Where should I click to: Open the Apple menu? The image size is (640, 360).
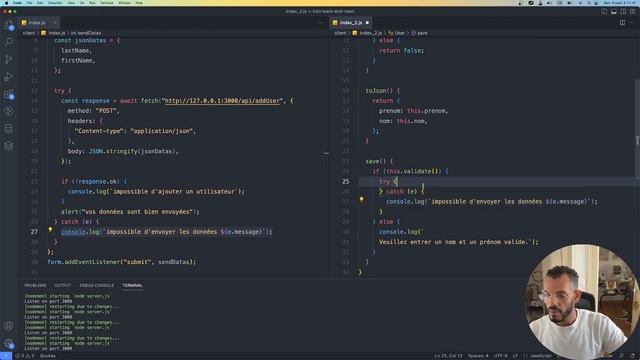pyautogui.click(x=6, y=3)
